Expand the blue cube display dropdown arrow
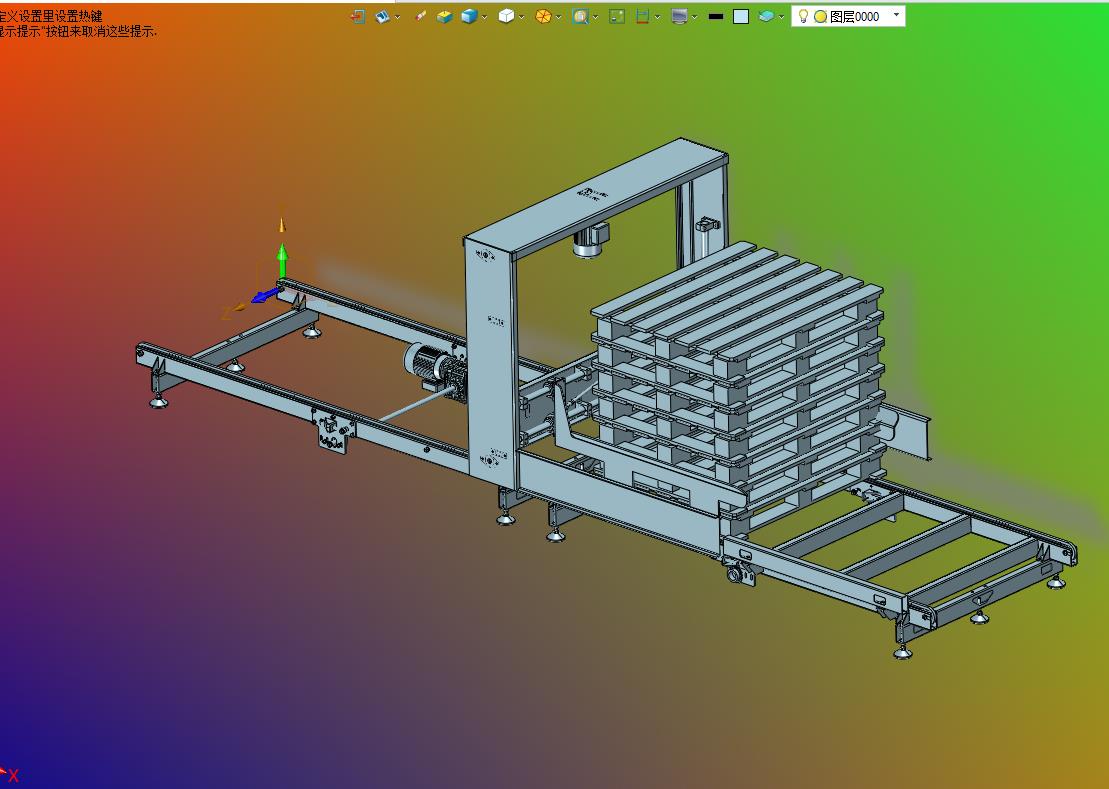This screenshot has height=789, width=1109. coord(484,17)
